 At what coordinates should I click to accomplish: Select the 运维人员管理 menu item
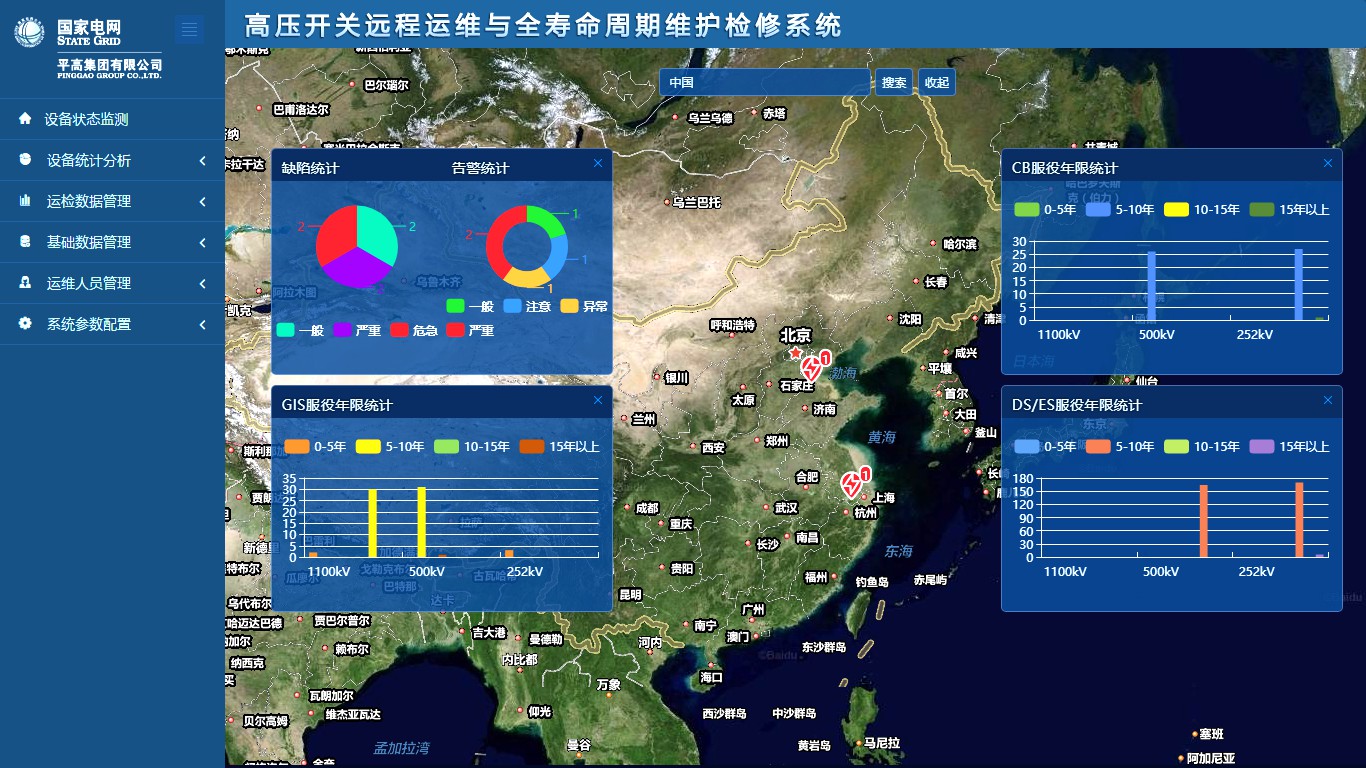(89, 283)
